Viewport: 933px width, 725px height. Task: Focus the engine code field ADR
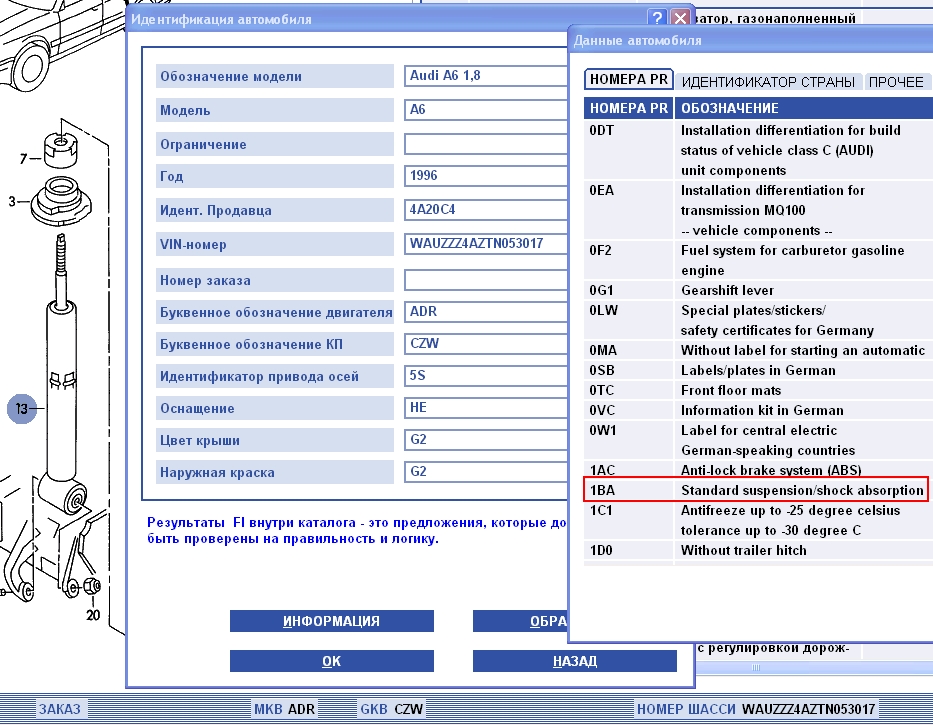tap(486, 311)
